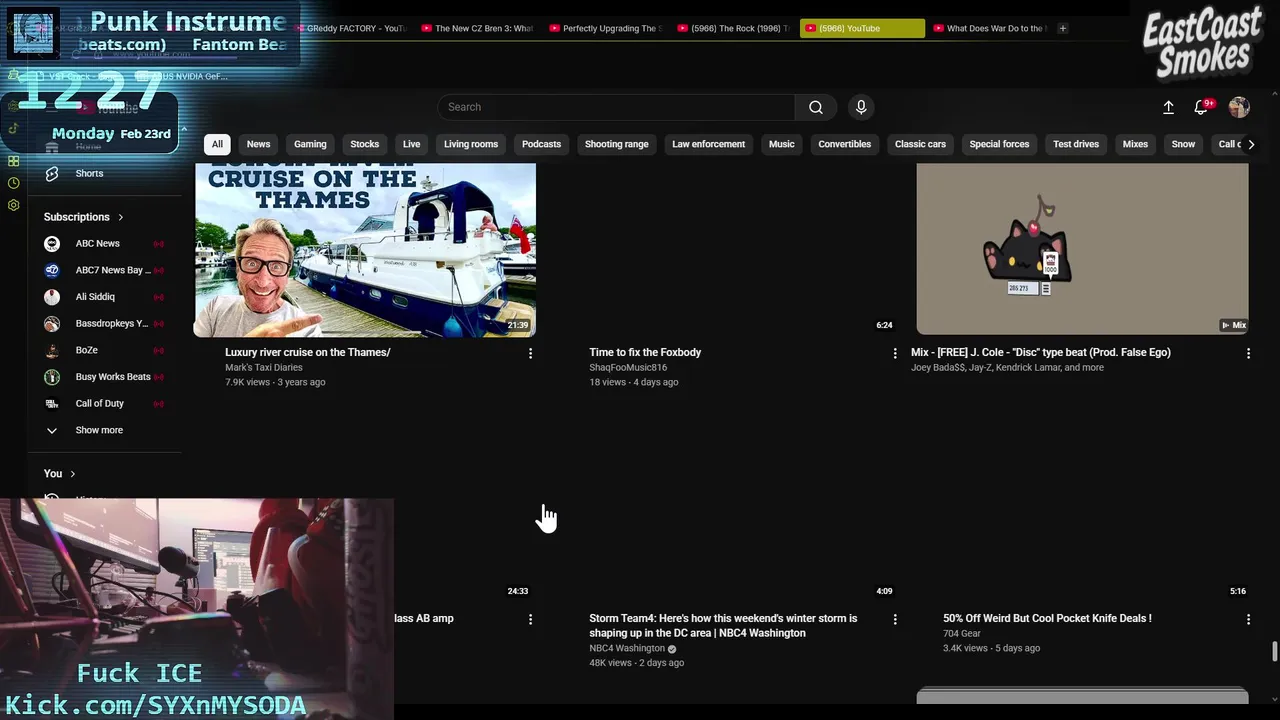Switch to Perfectly Upgrading browser tab
1280x720 pixels.
click(x=607, y=28)
